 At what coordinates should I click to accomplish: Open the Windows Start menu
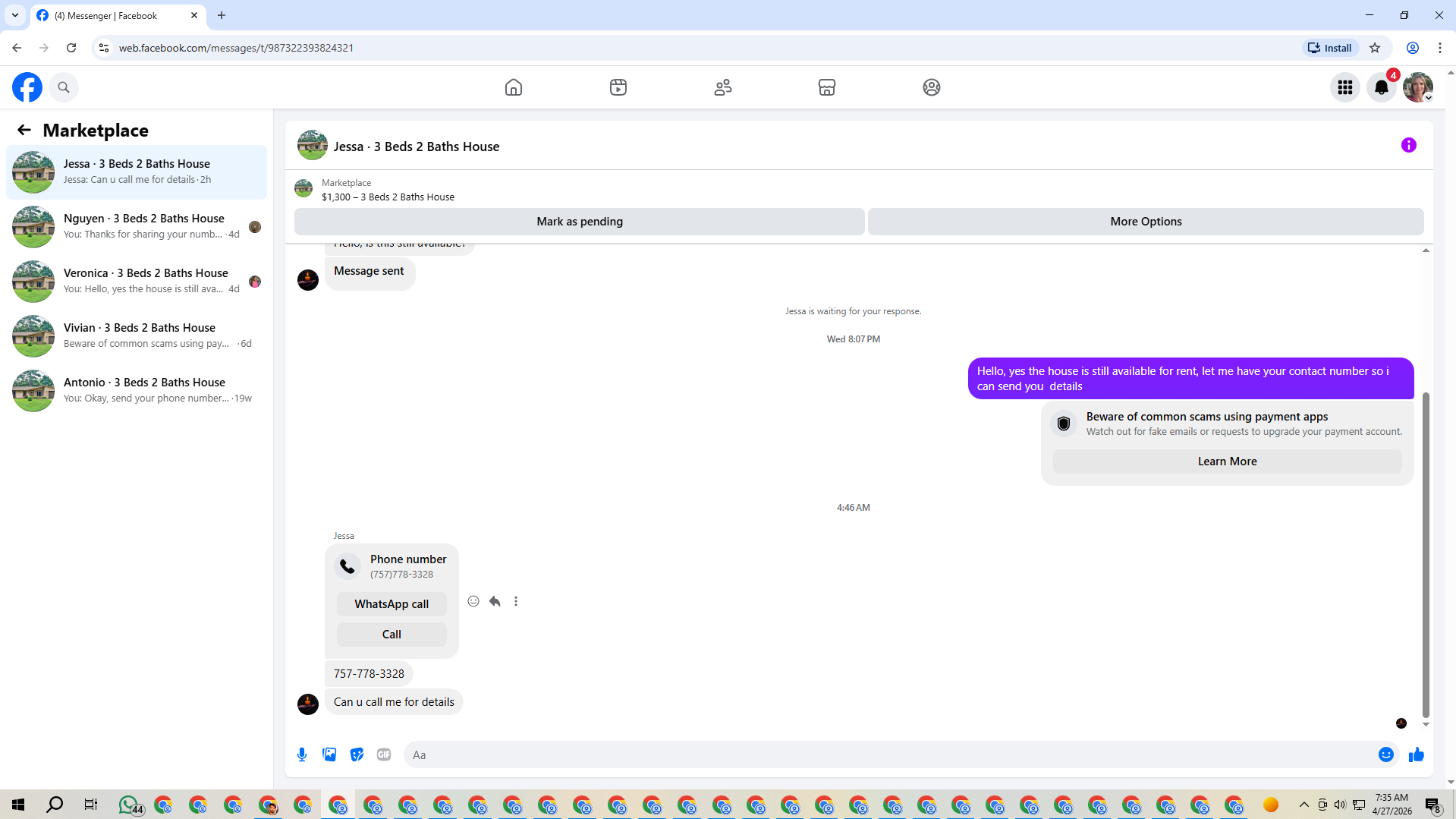coord(18,805)
